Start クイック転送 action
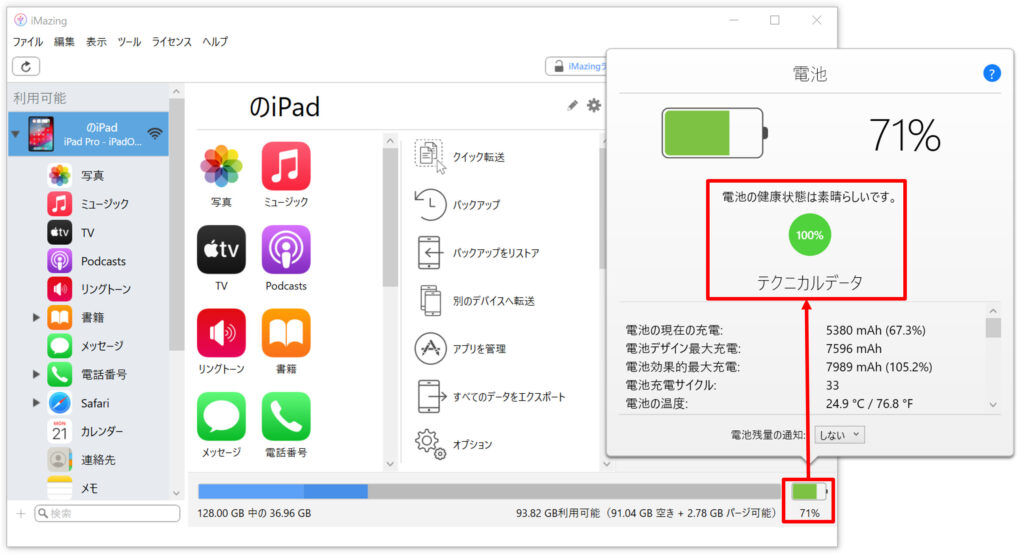 pyautogui.click(x=460, y=157)
